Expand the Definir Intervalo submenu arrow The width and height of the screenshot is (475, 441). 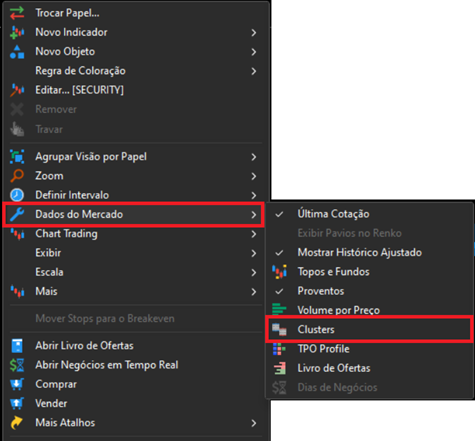pyautogui.click(x=254, y=195)
